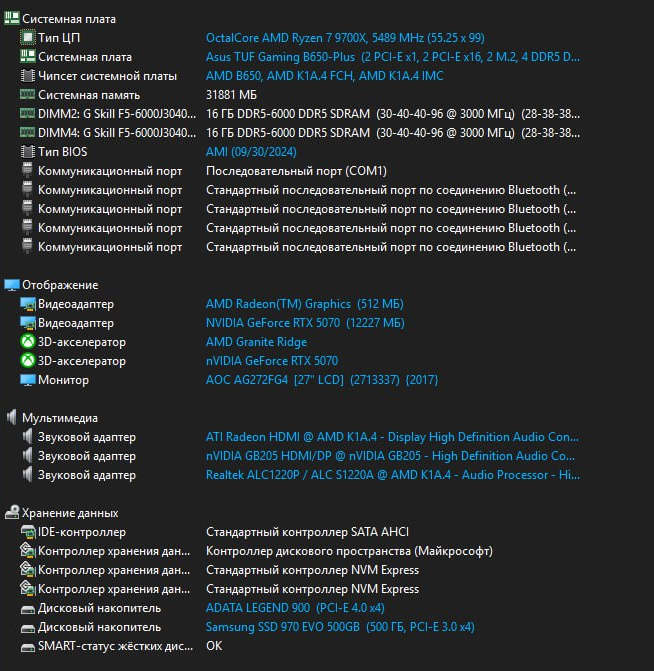
Task: Click the display icon beside Монитор
Action: [28, 380]
